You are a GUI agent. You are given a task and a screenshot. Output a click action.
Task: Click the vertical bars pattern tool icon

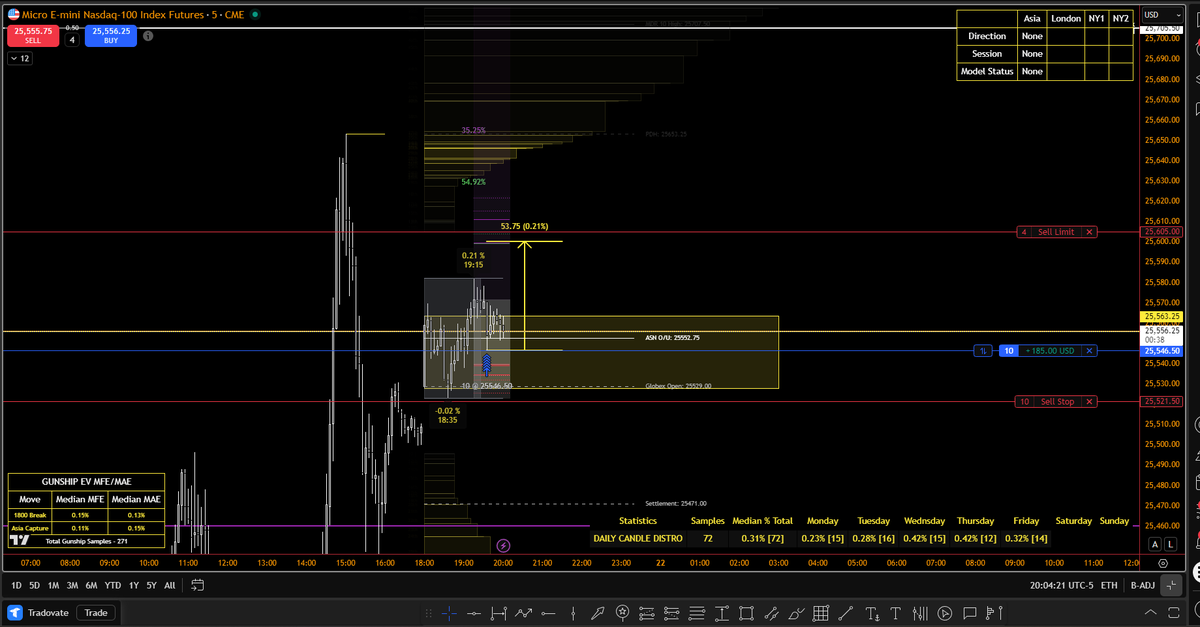click(920, 613)
